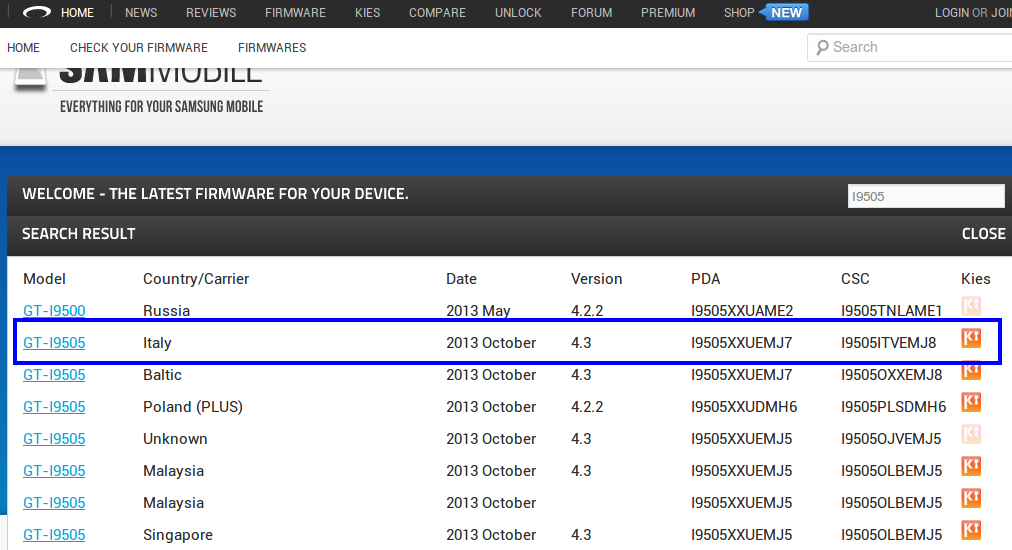This screenshot has width=1012, height=550.
Task: Open the UNLOCK menu item
Action: coord(518,13)
